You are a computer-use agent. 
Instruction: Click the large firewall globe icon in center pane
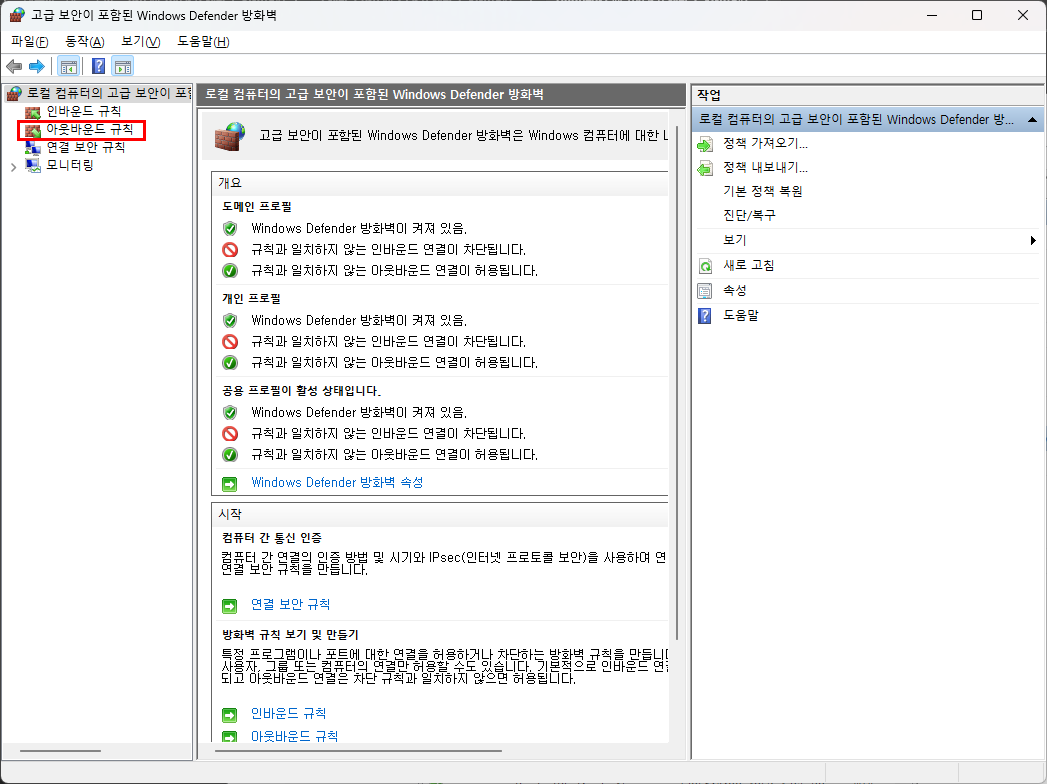[230, 136]
